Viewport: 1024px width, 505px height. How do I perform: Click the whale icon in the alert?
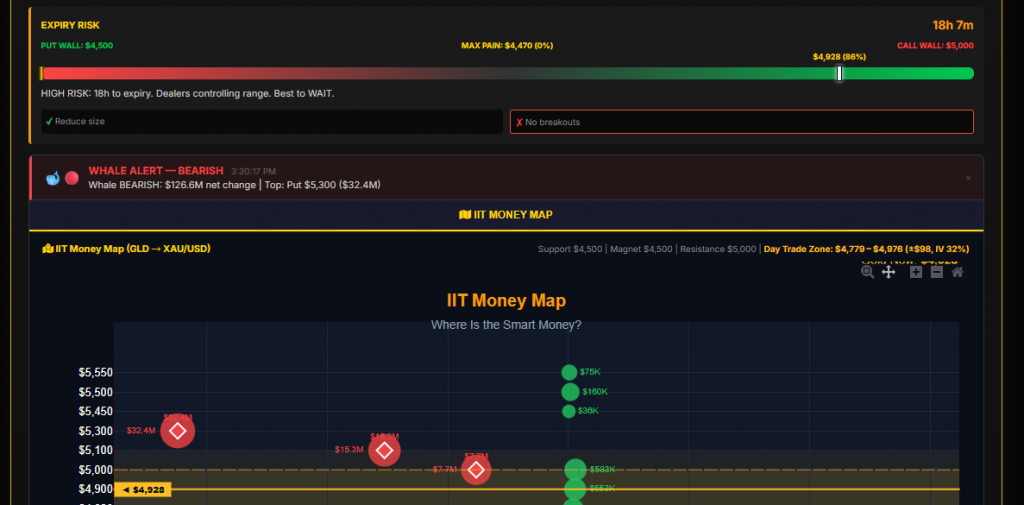pyautogui.click(x=53, y=178)
